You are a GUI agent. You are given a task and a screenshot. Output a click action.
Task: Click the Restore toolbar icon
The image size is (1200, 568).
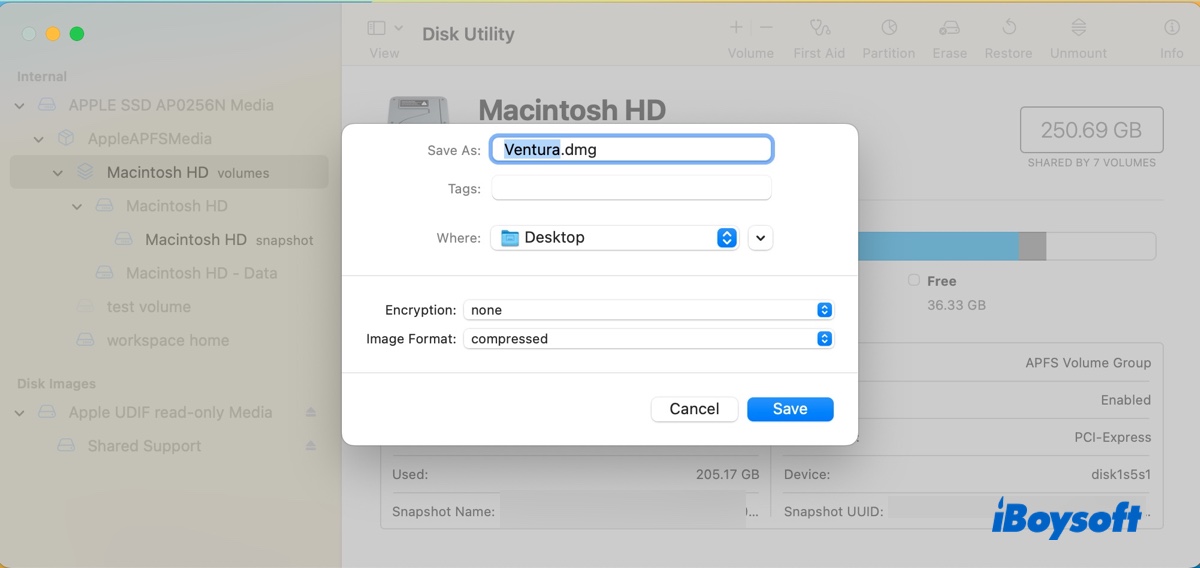tap(1008, 28)
